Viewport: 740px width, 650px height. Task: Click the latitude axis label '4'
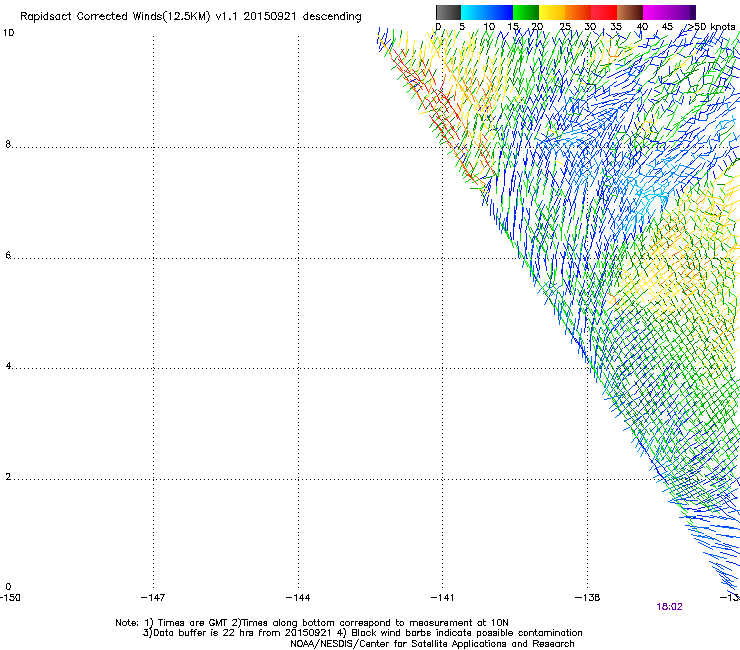point(8,366)
